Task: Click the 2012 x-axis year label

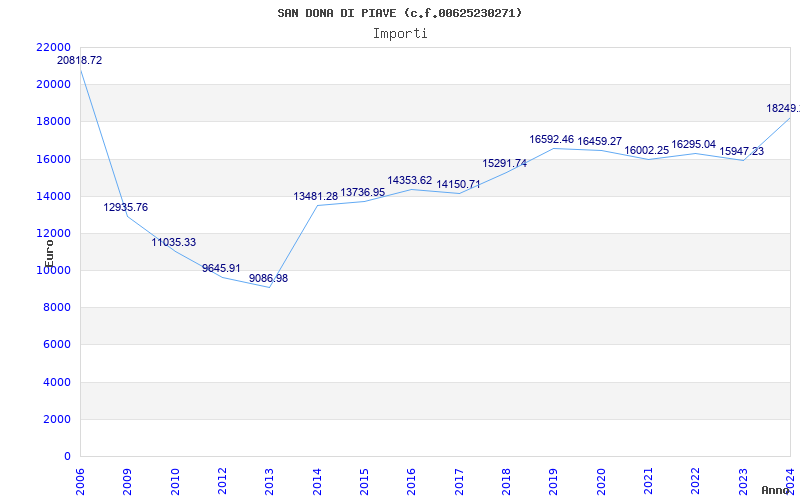Action: (x=222, y=481)
